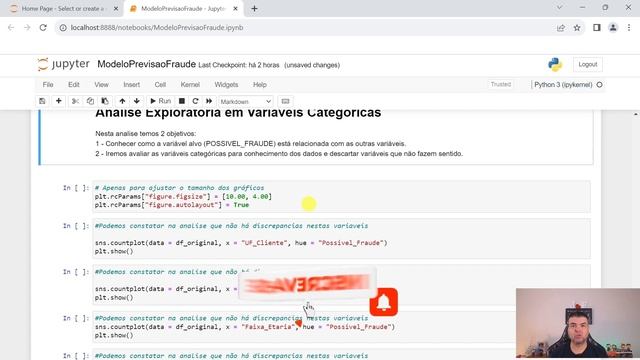Image resolution: width=640 pixels, height=360 pixels.
Task: Cut selected cells with scissors icon
Action: coord(75,101)
